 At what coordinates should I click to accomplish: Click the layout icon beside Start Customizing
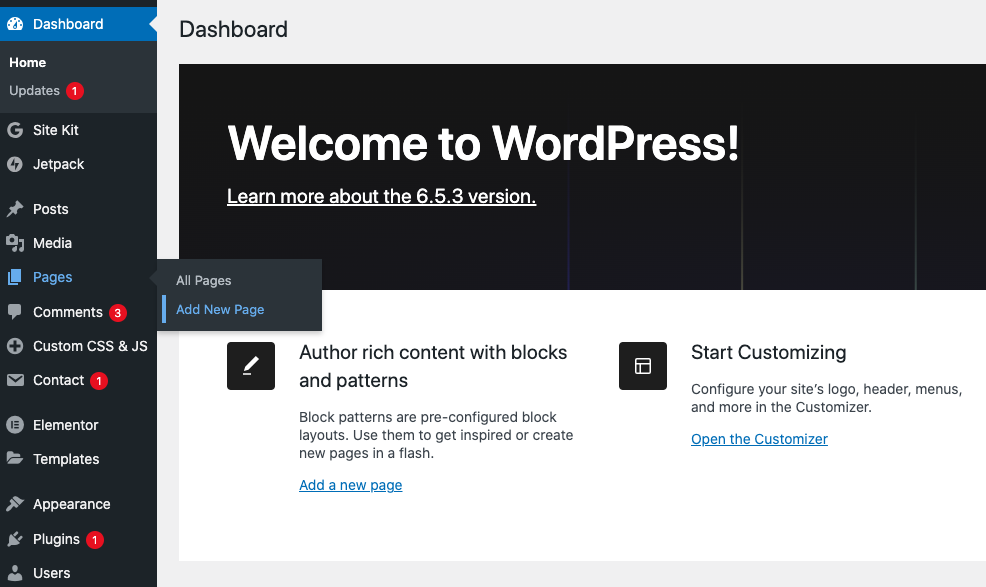[x=643, y=366]
